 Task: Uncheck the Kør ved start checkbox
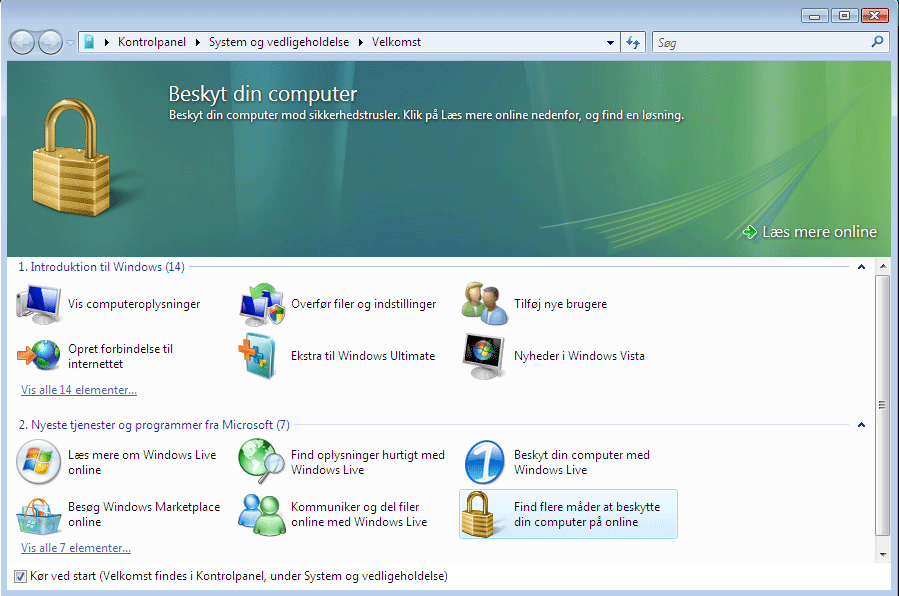point(21,576)
